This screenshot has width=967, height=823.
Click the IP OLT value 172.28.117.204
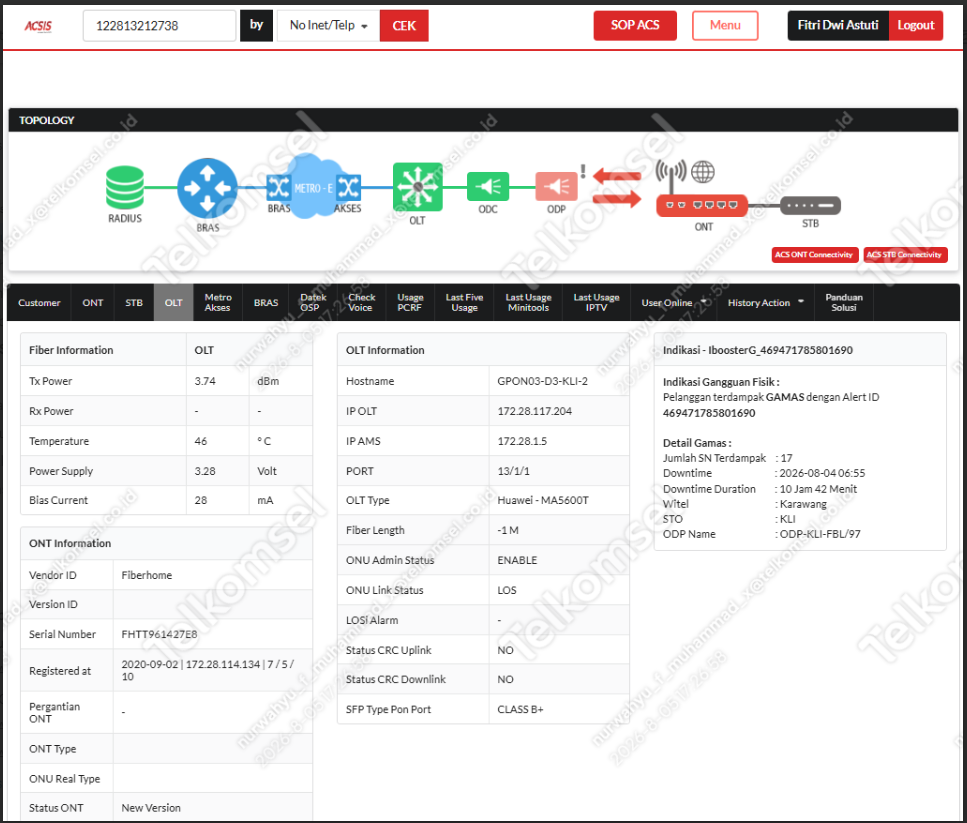pyautogui.click(x=534, y=411)
